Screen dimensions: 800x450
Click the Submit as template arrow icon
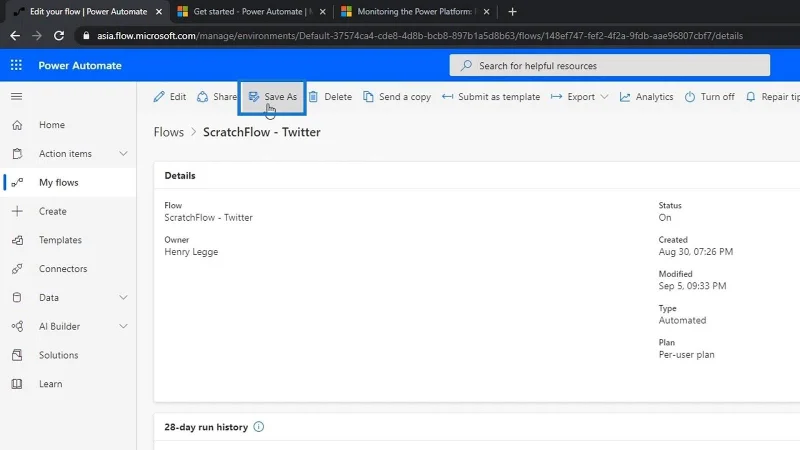coord(447,96)
